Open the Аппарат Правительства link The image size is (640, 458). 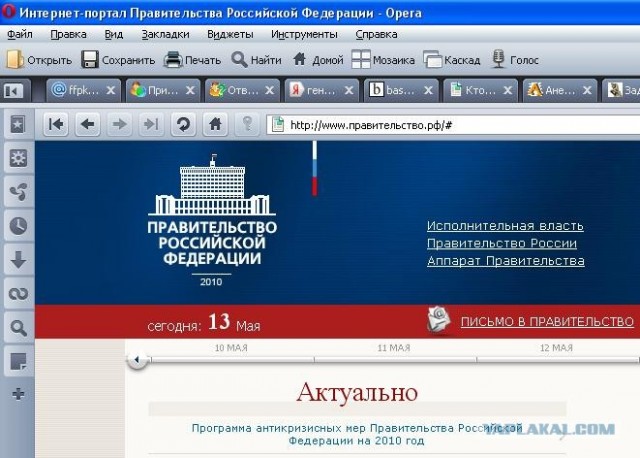[506, 261]
